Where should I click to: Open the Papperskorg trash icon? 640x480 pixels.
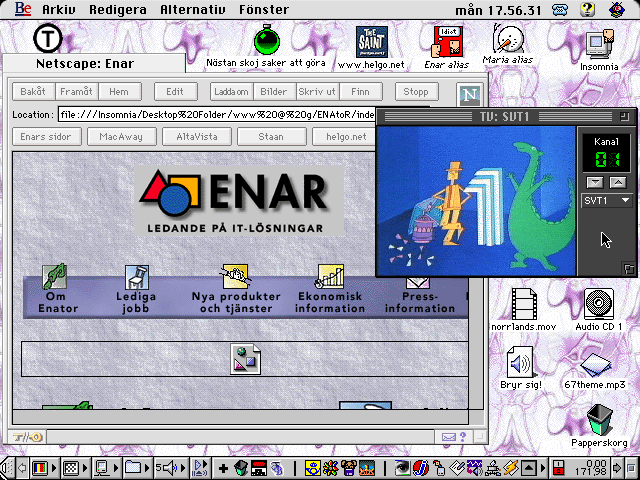599,420
